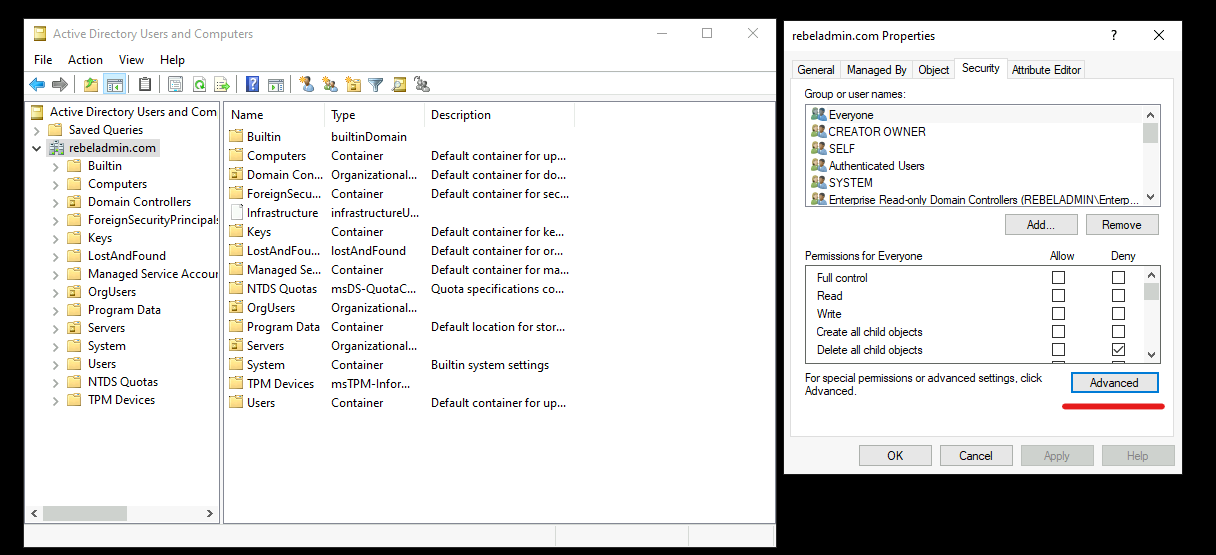Click the Export List toolbar icon
This screenshot has height=555, width=1216.
coord(222,85)
